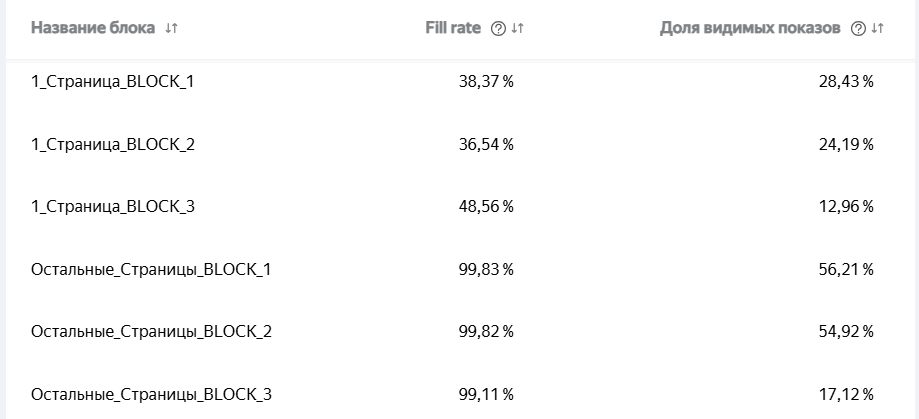Screen dimensions: 919x419
Task: Click the Fill rate column header label
Action: [453, 28]
